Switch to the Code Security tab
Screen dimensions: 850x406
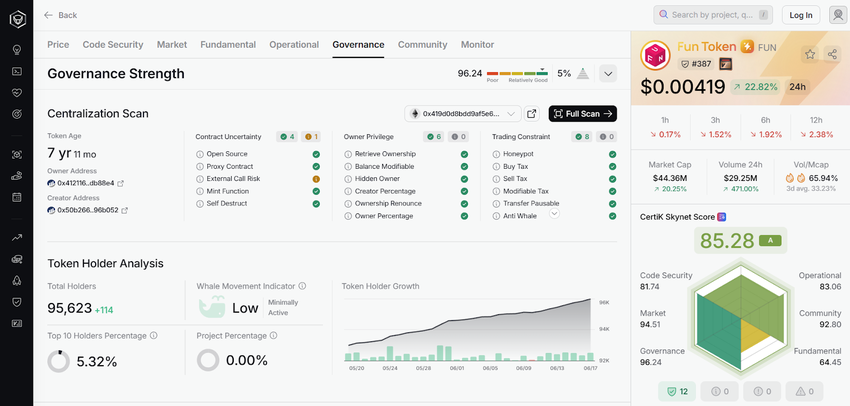113,45
